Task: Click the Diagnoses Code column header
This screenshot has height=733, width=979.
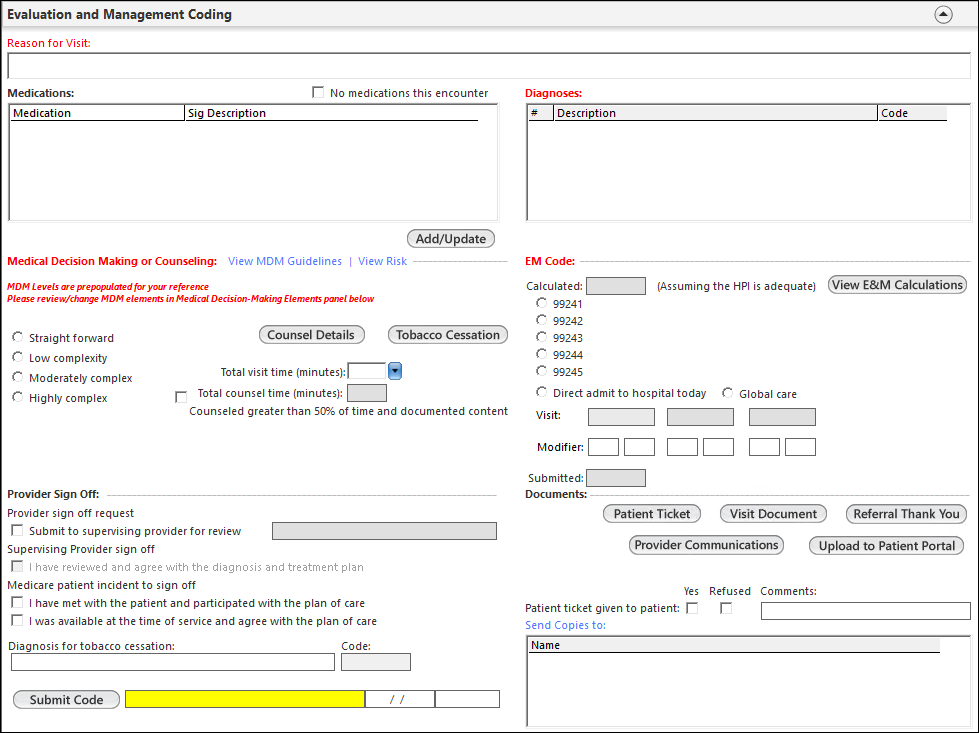Action: pos(912,113)
